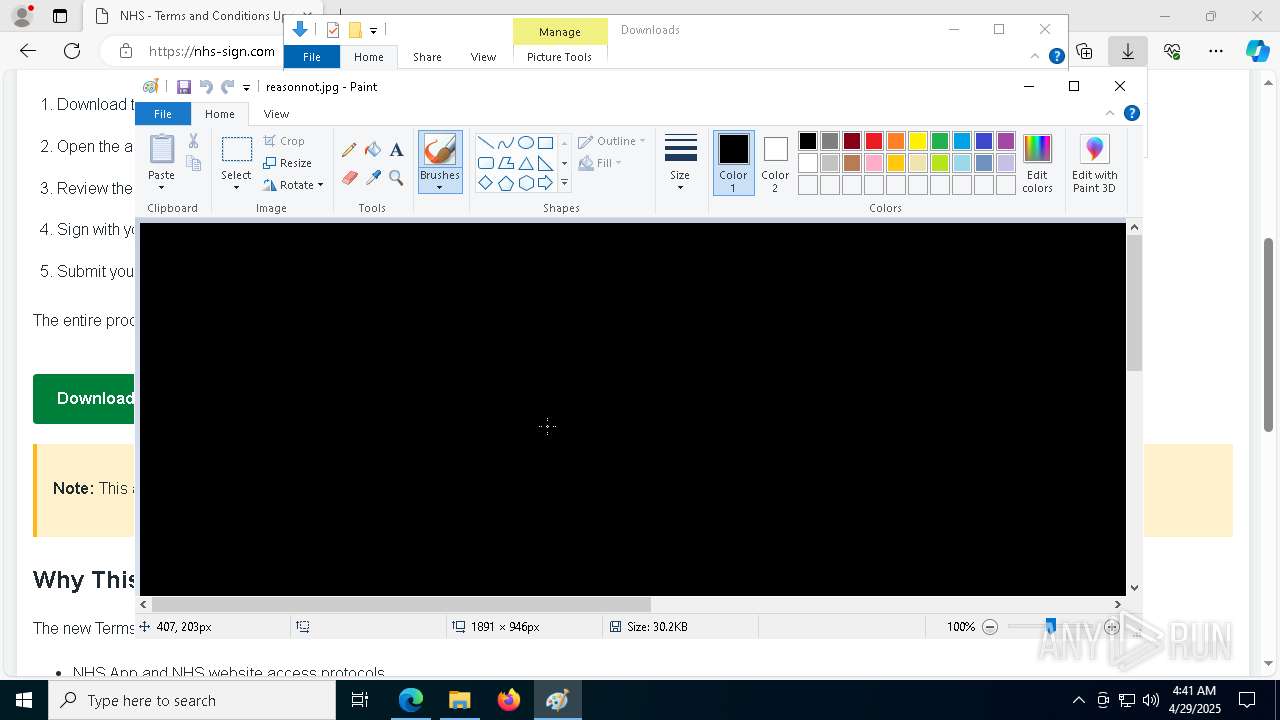
Task: Pick the green color swatch
Action: point(940,141)
